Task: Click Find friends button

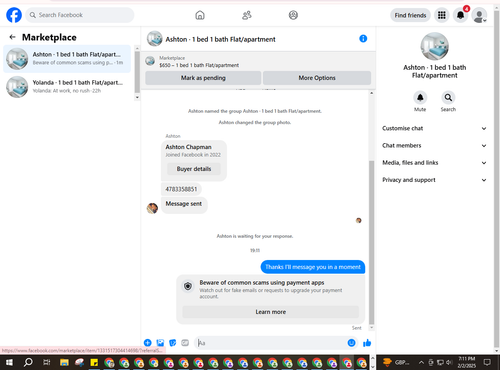Action: [x=410, y=15]
